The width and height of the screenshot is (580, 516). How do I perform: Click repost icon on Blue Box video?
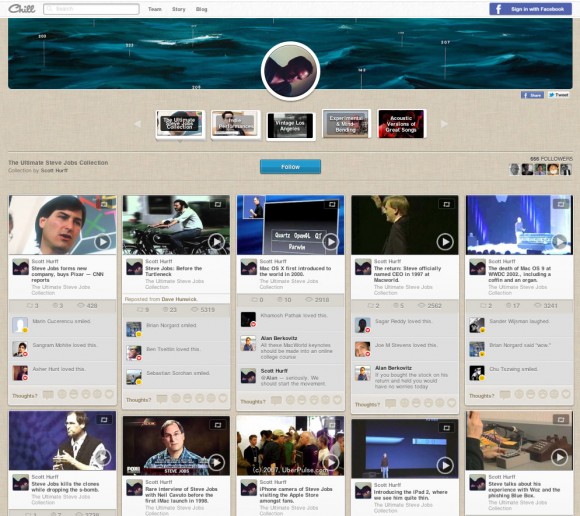tap(561, 419)
